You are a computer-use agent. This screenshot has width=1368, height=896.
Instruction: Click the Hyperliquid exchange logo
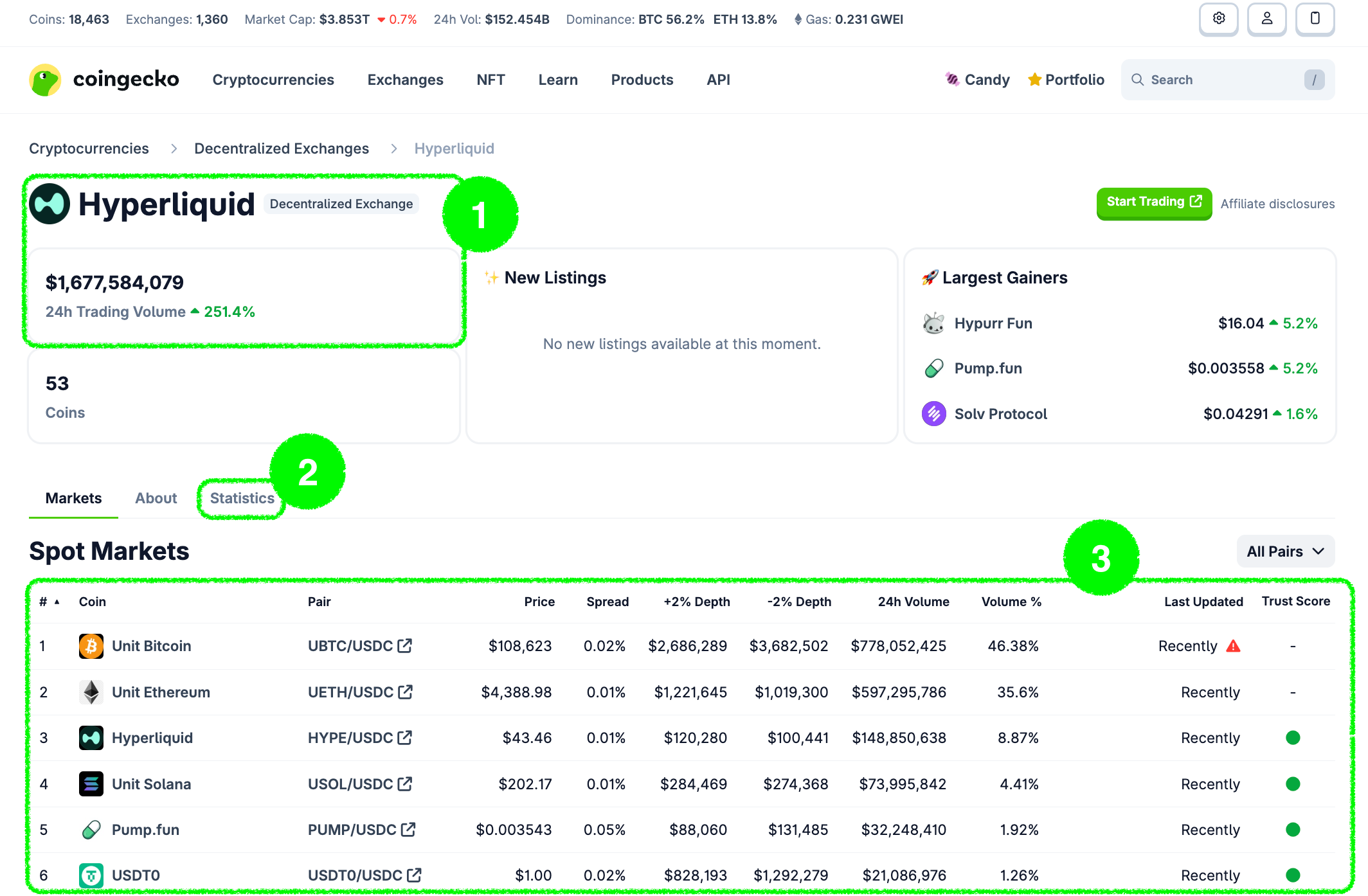click(50, 204)
